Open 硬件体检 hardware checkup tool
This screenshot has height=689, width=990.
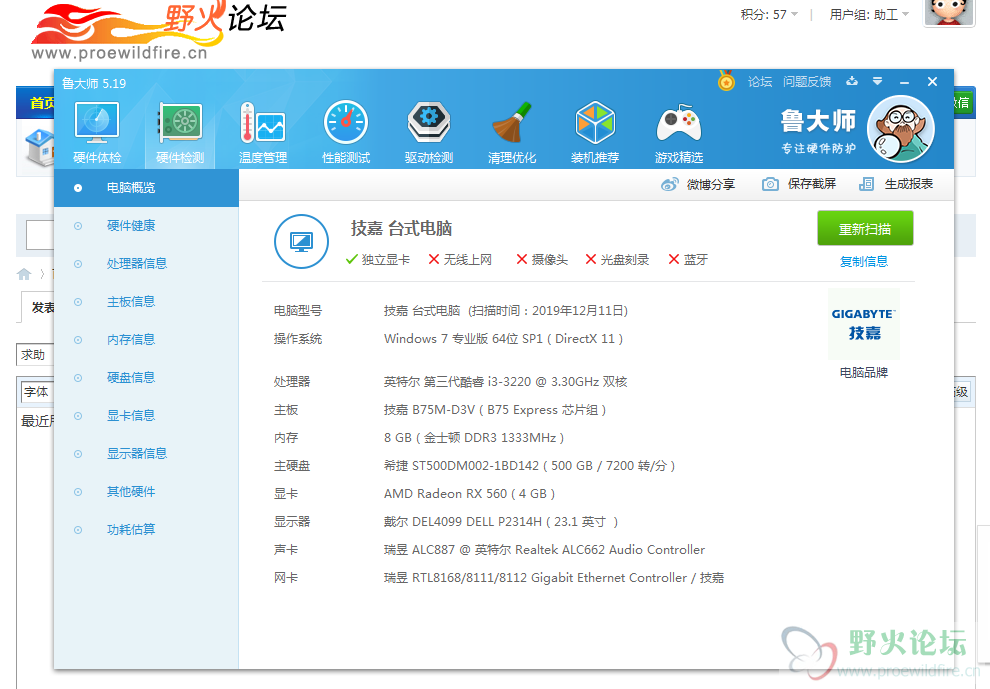click(x=97, y=133)
